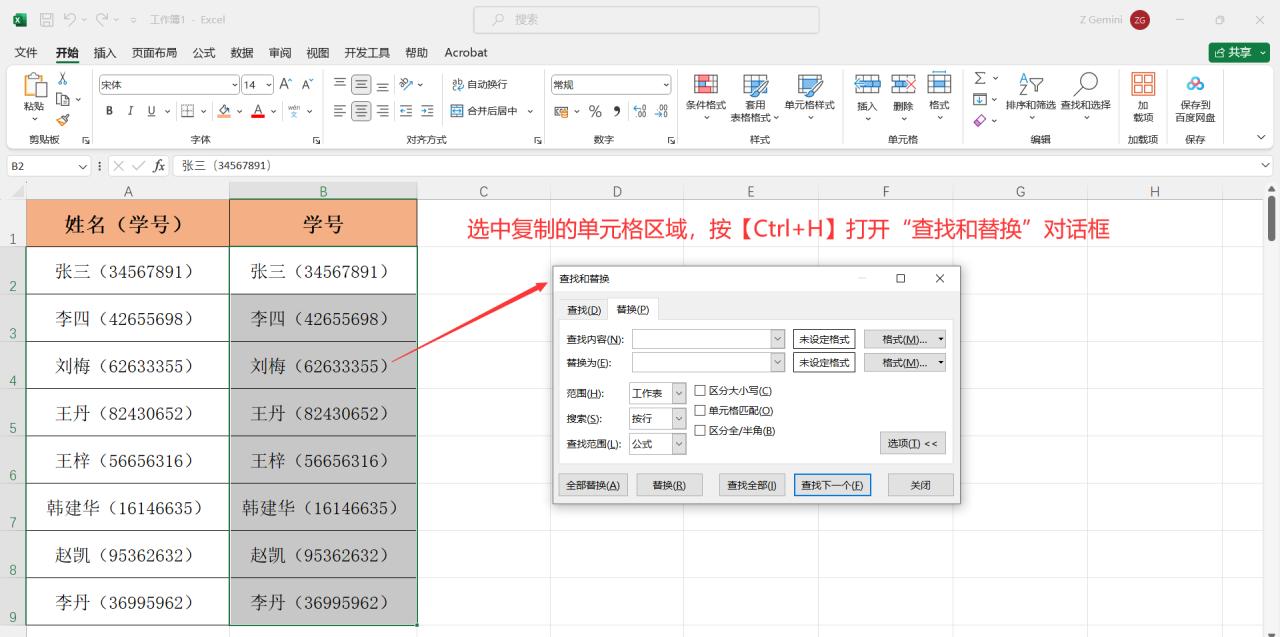
Task: Click the Paste clipboard icon
Action: (34, 86)
